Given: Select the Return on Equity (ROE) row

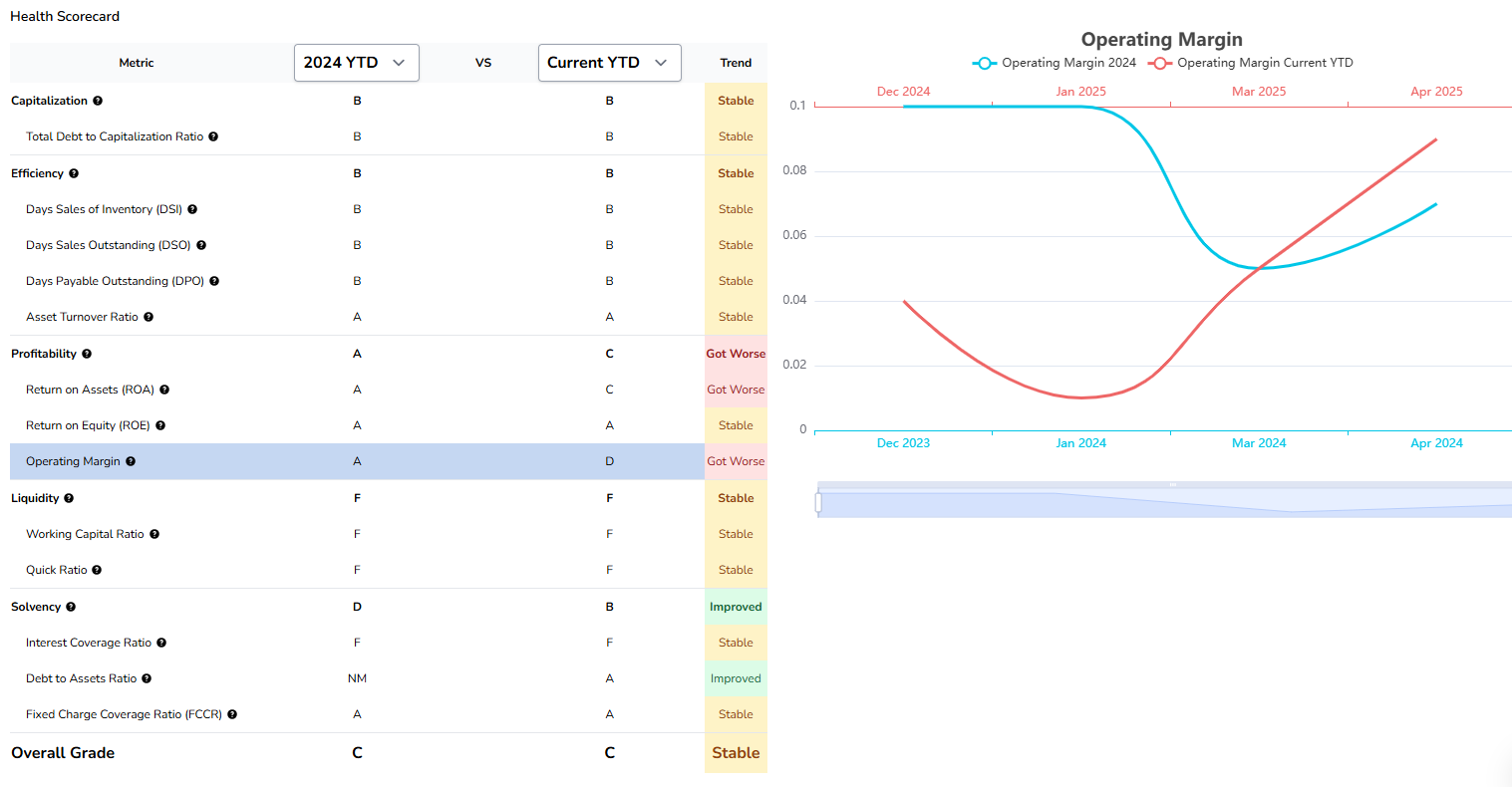Looking at the screenshot, I should click(x=389, y=425).
